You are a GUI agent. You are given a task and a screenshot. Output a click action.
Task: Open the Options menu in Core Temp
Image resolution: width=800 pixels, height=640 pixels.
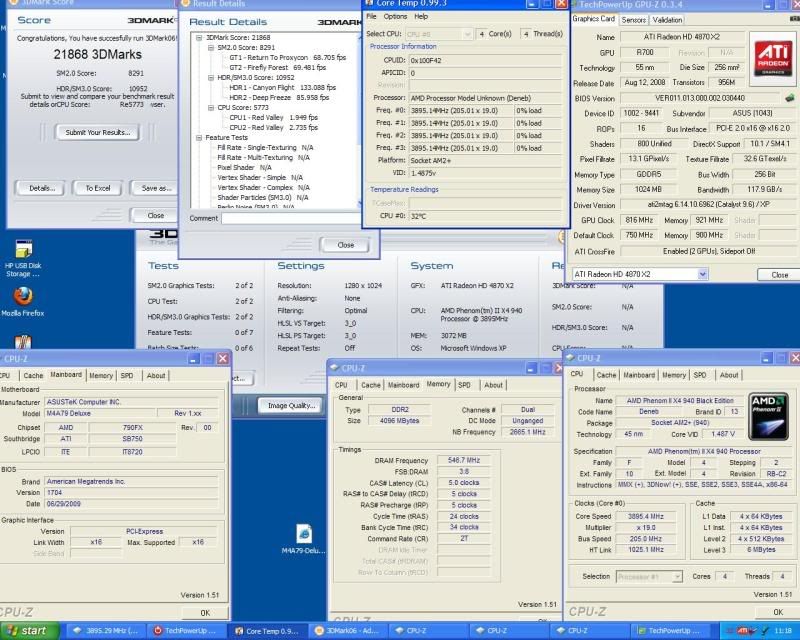coord(395,16)
